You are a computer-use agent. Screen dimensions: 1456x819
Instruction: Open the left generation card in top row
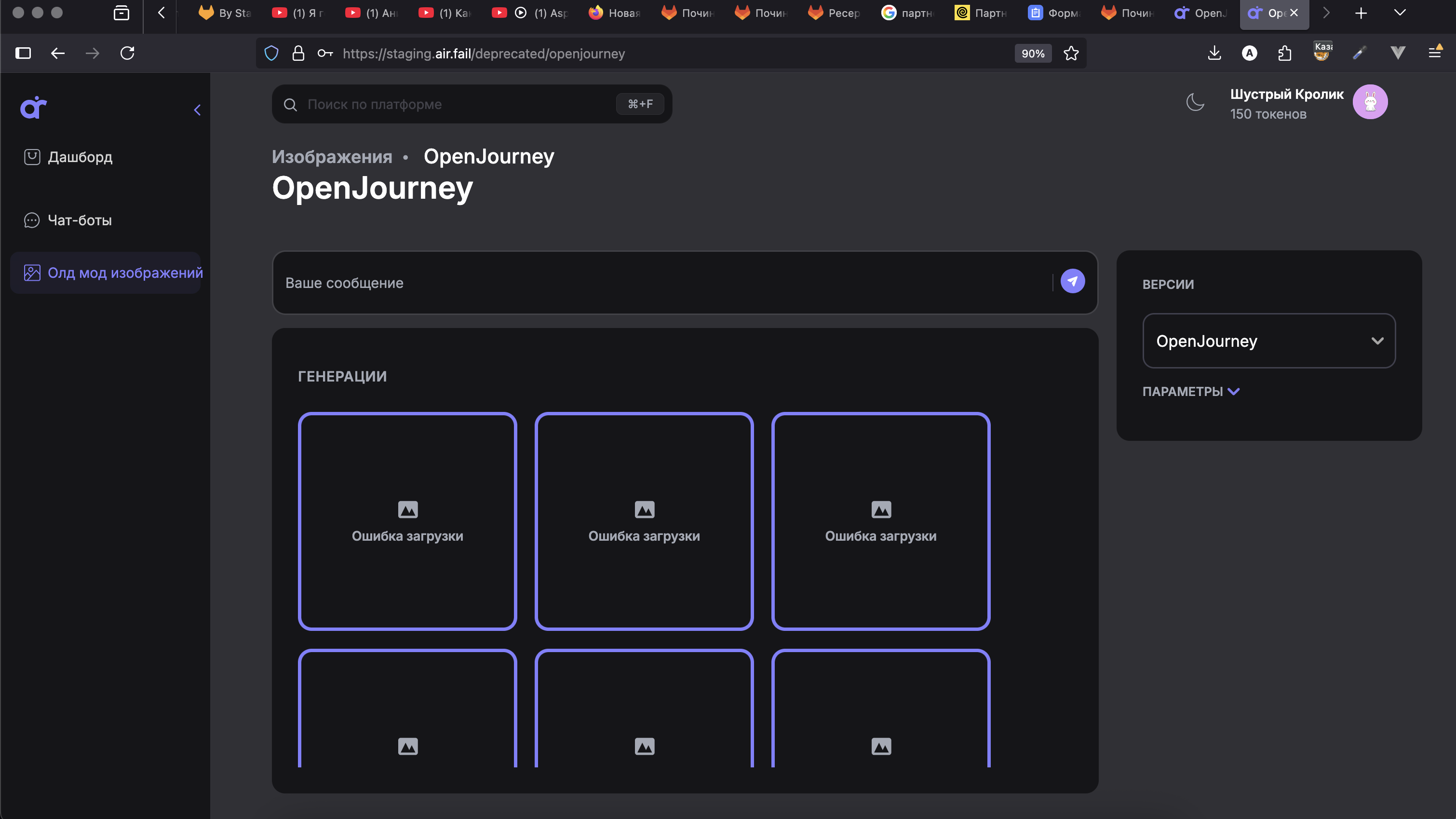[x=407, y=521]
